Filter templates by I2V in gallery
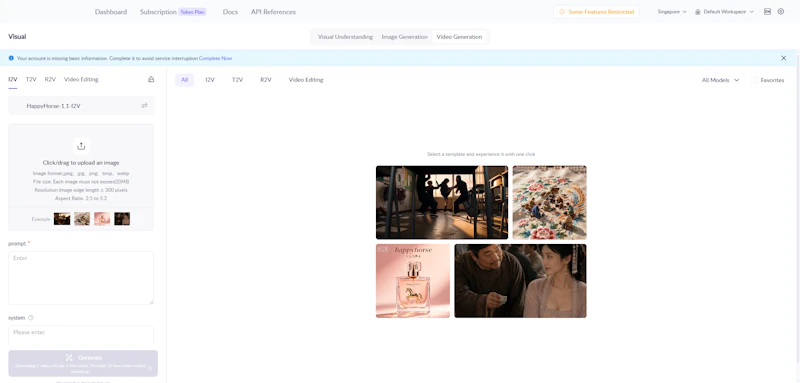Image resolution: width=800 pixels, height=383 pixels. point(210,80)
